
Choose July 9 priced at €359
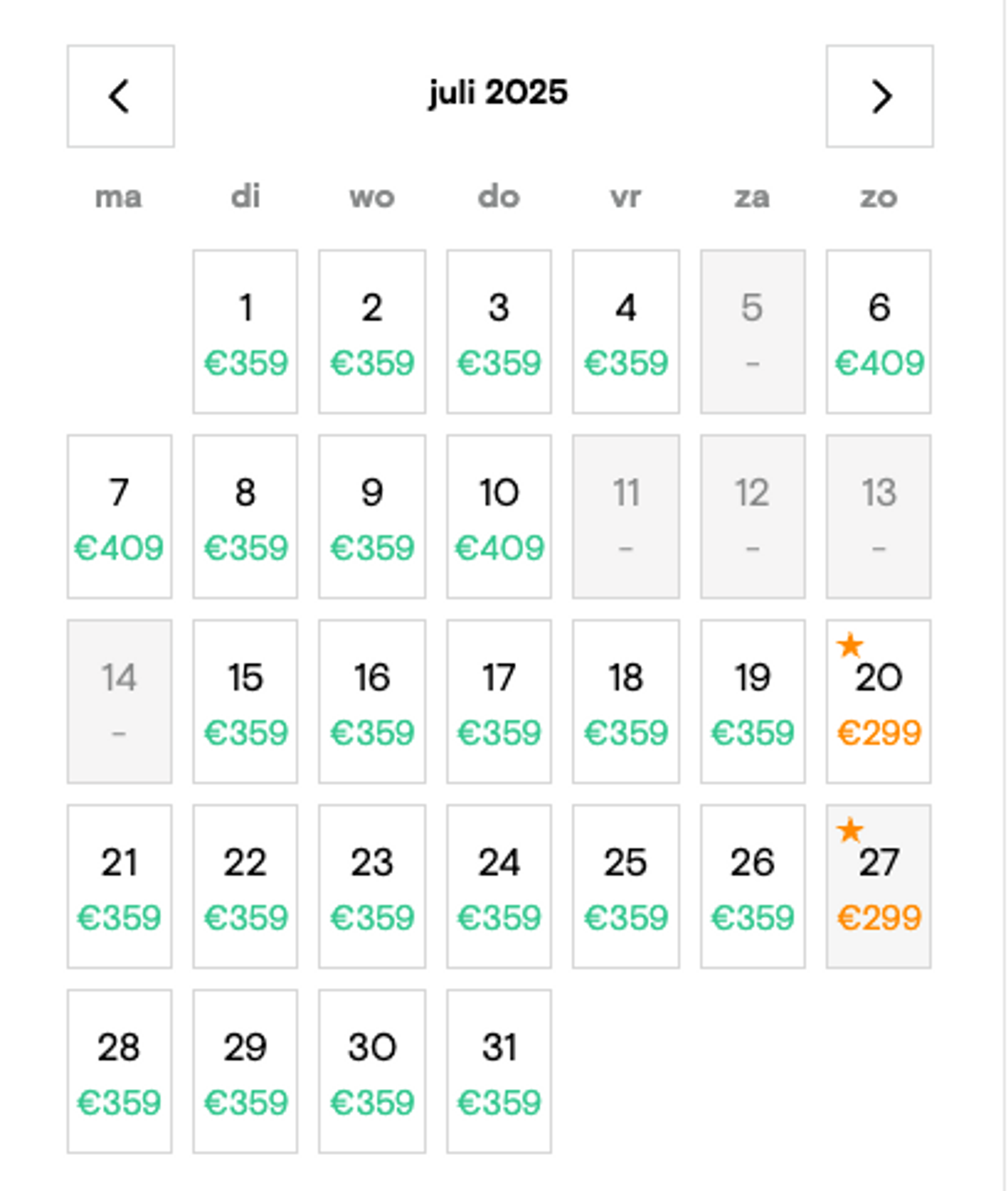pos(372,516)
